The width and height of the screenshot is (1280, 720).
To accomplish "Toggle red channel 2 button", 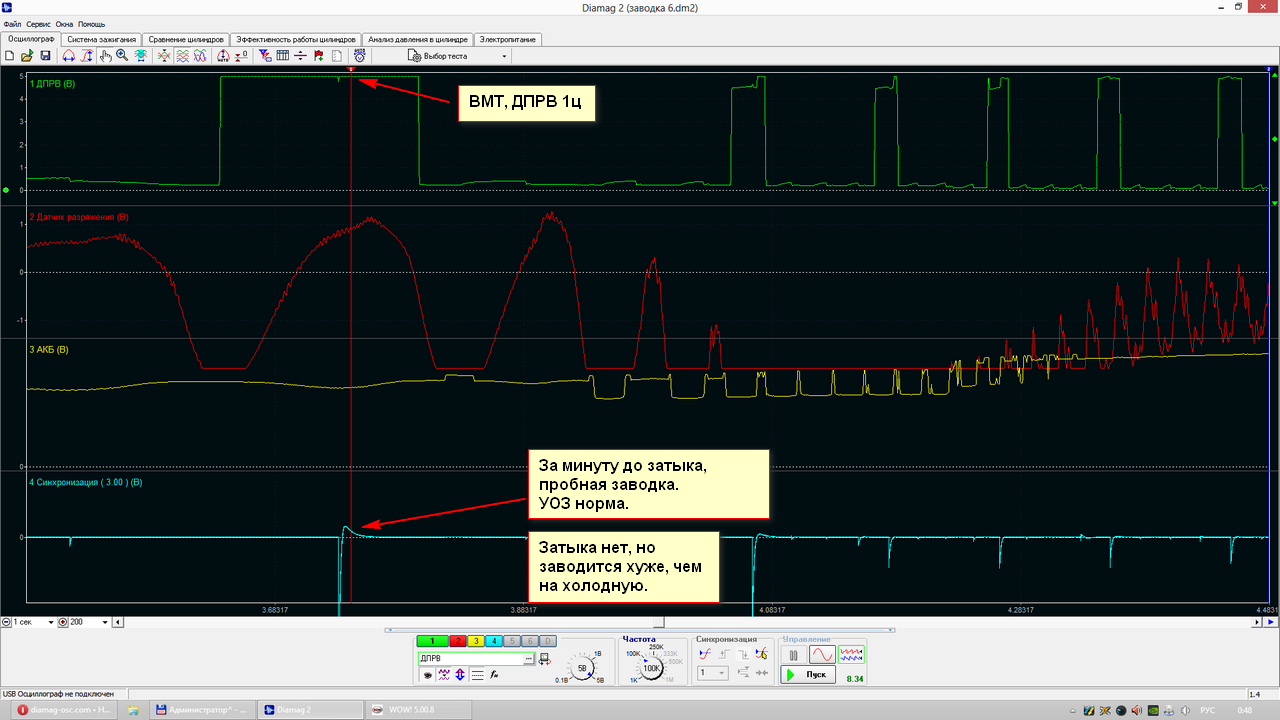I will pyautogui.click(x=458, y=641).
